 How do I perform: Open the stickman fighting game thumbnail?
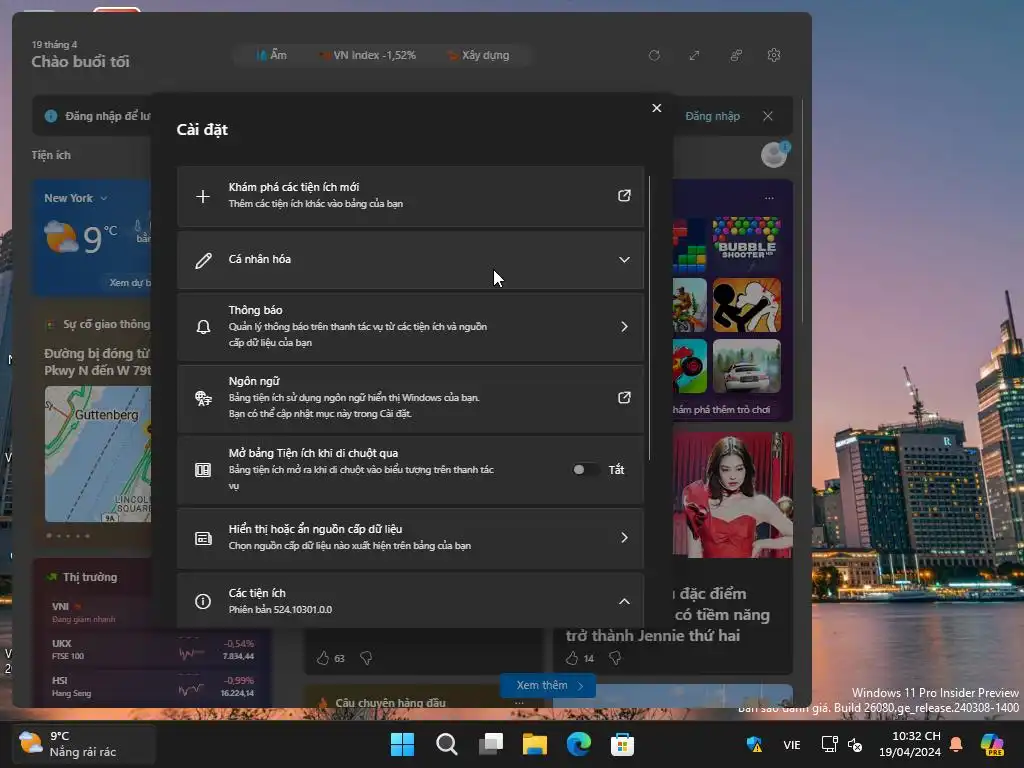746,305
